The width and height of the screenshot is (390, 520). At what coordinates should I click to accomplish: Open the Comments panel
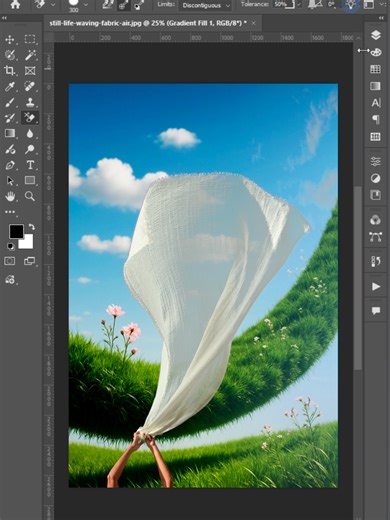376,311
